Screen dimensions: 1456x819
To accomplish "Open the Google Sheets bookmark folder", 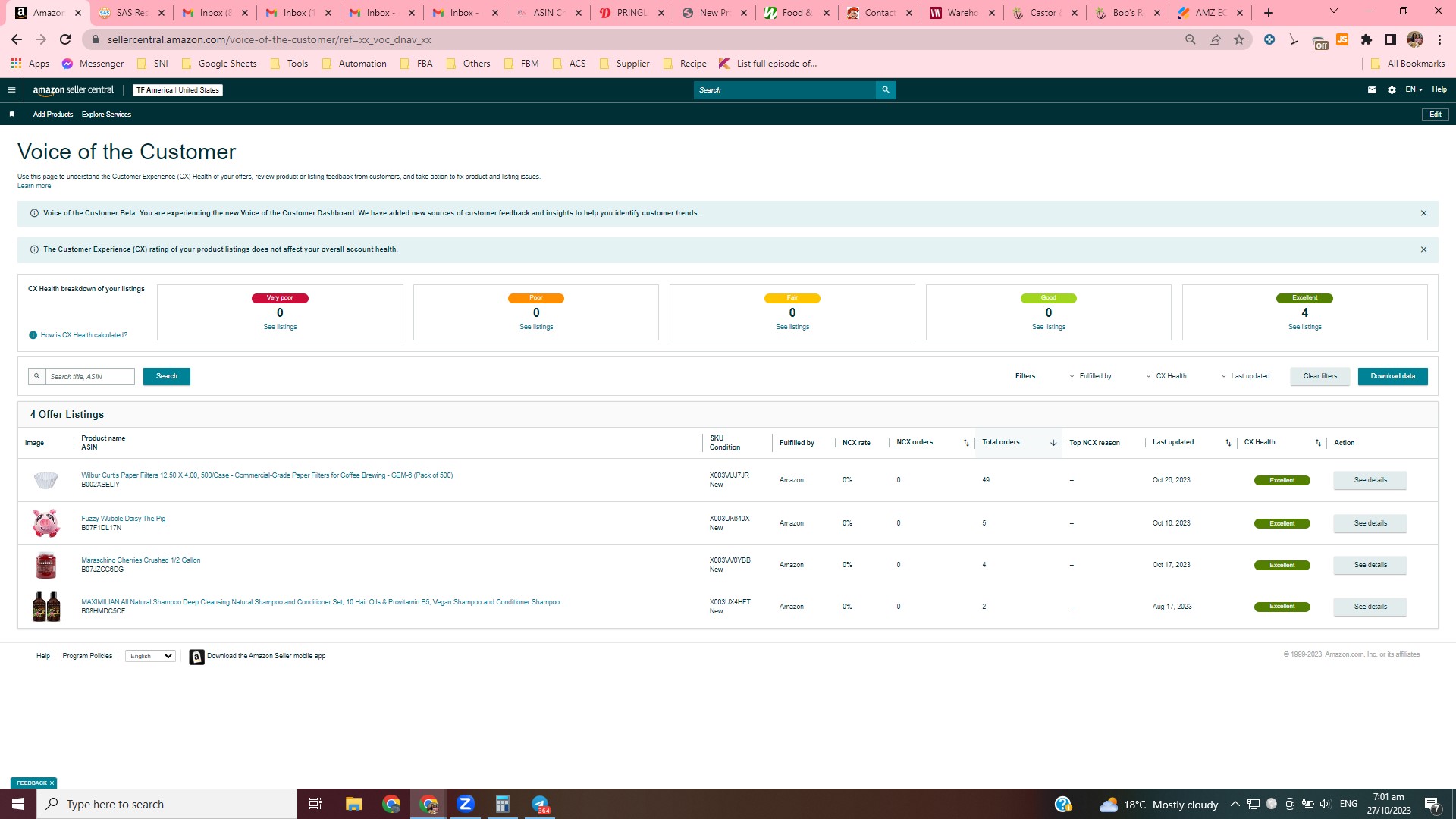I will (219, 64).
